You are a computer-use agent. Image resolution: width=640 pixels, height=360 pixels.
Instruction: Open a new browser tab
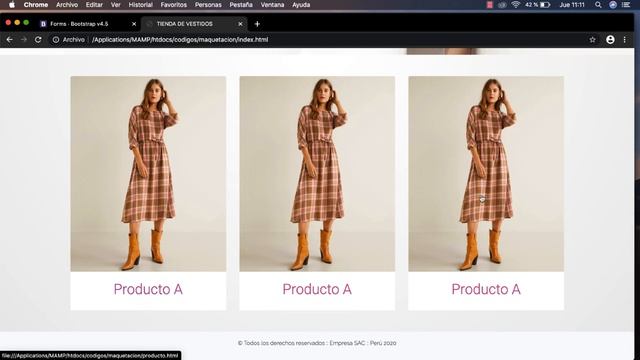coord(257,24)
